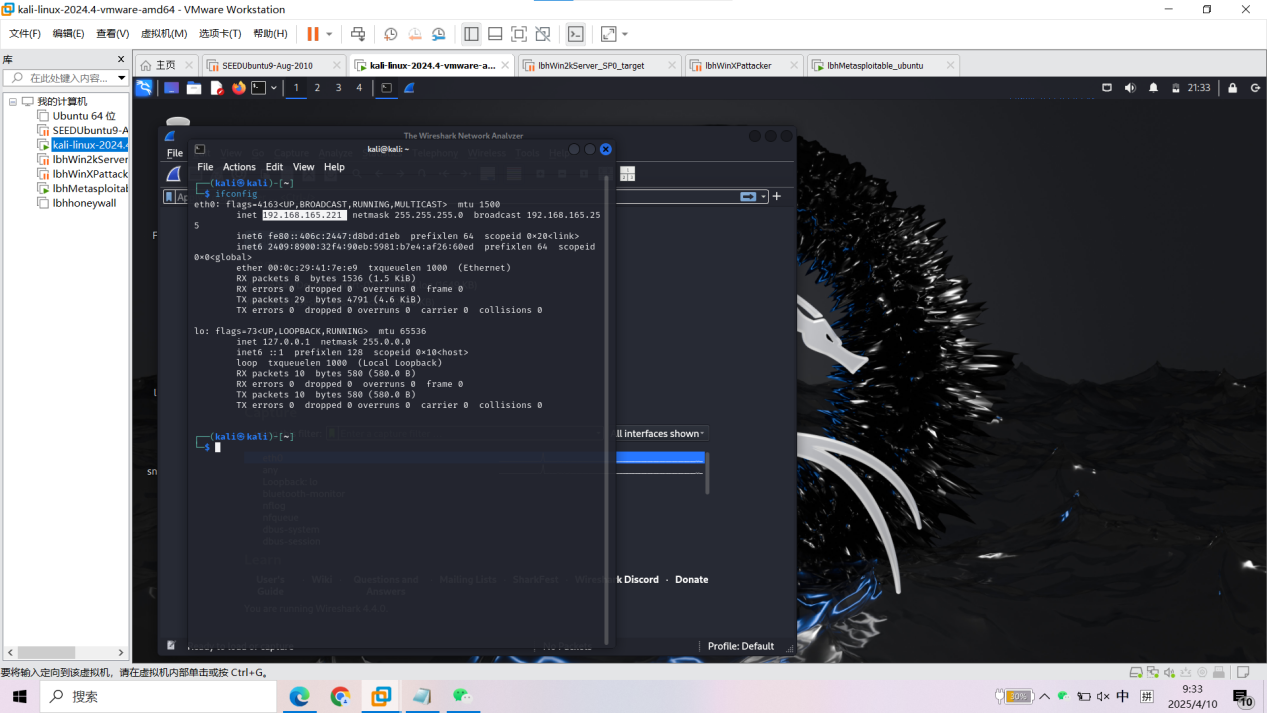Open the power options dropdown beside pause
Image resolution: width=1267 pixels, height=713 pixels.
(329, 34)
